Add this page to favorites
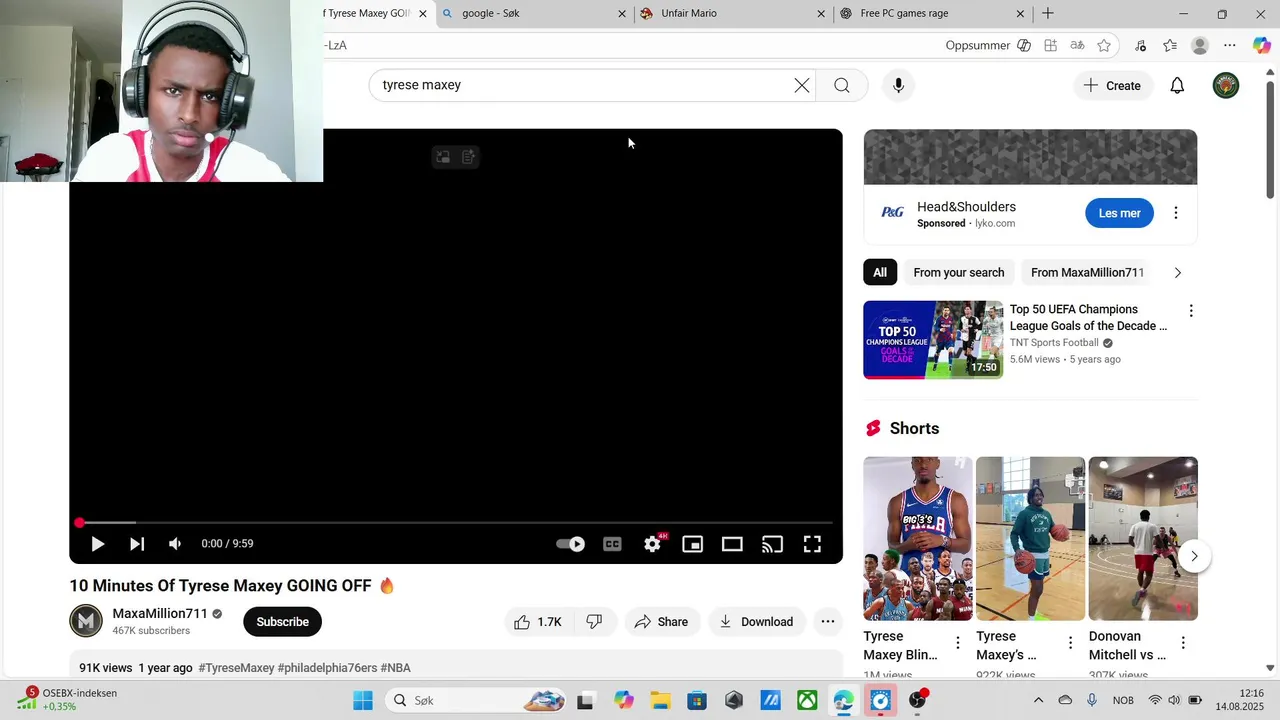This screenshot has height=720, width=1280. coord(1104,45)
